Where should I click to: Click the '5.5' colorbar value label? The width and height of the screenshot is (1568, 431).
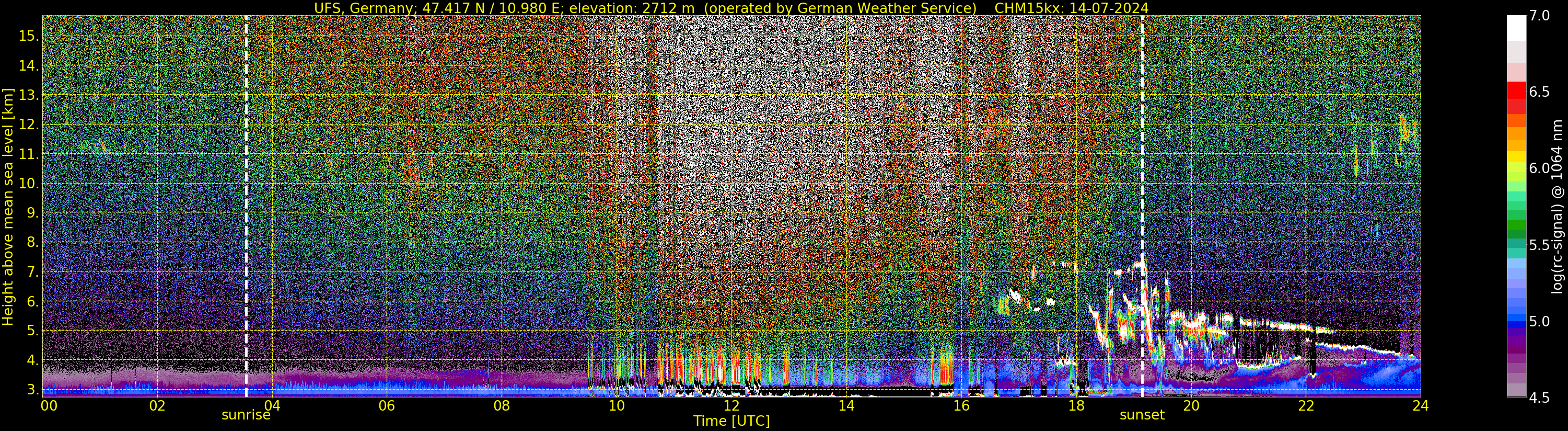(x=1539, y=245)
